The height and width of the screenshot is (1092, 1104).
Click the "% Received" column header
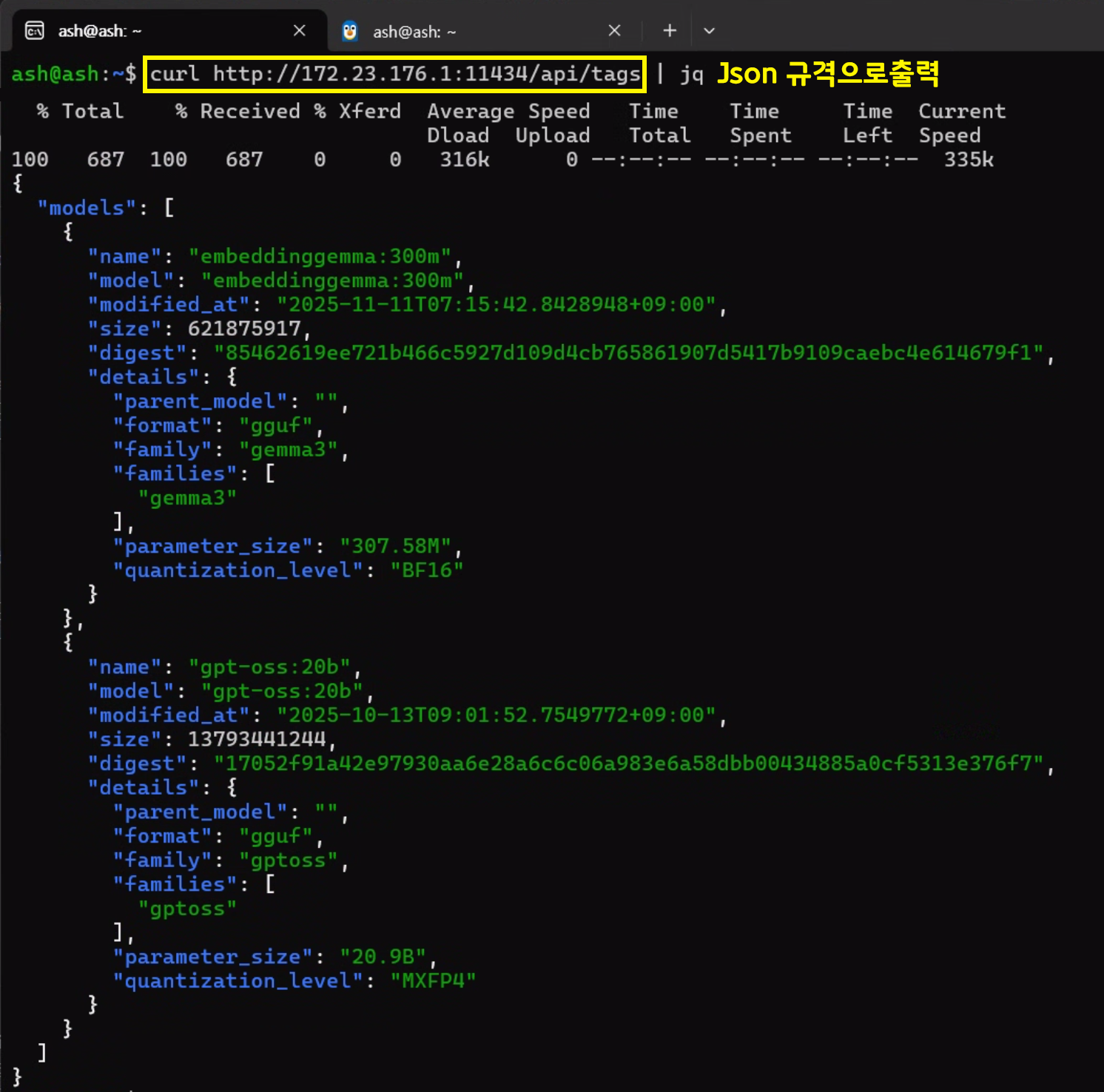238,111
